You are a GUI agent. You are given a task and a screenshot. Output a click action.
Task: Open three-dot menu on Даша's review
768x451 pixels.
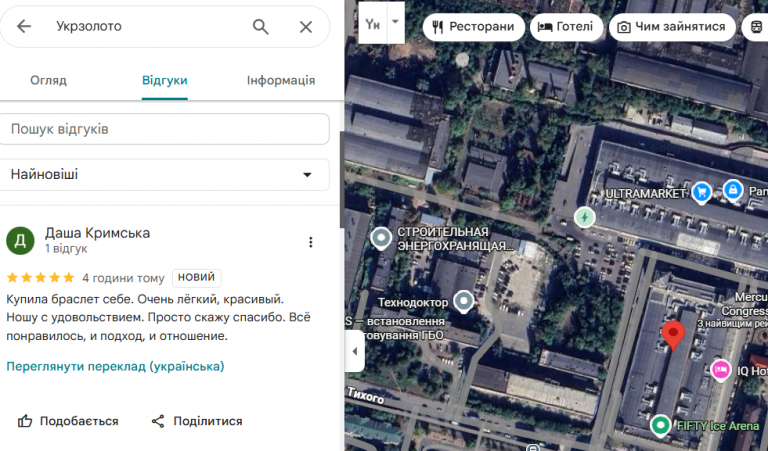click(311, 242)
